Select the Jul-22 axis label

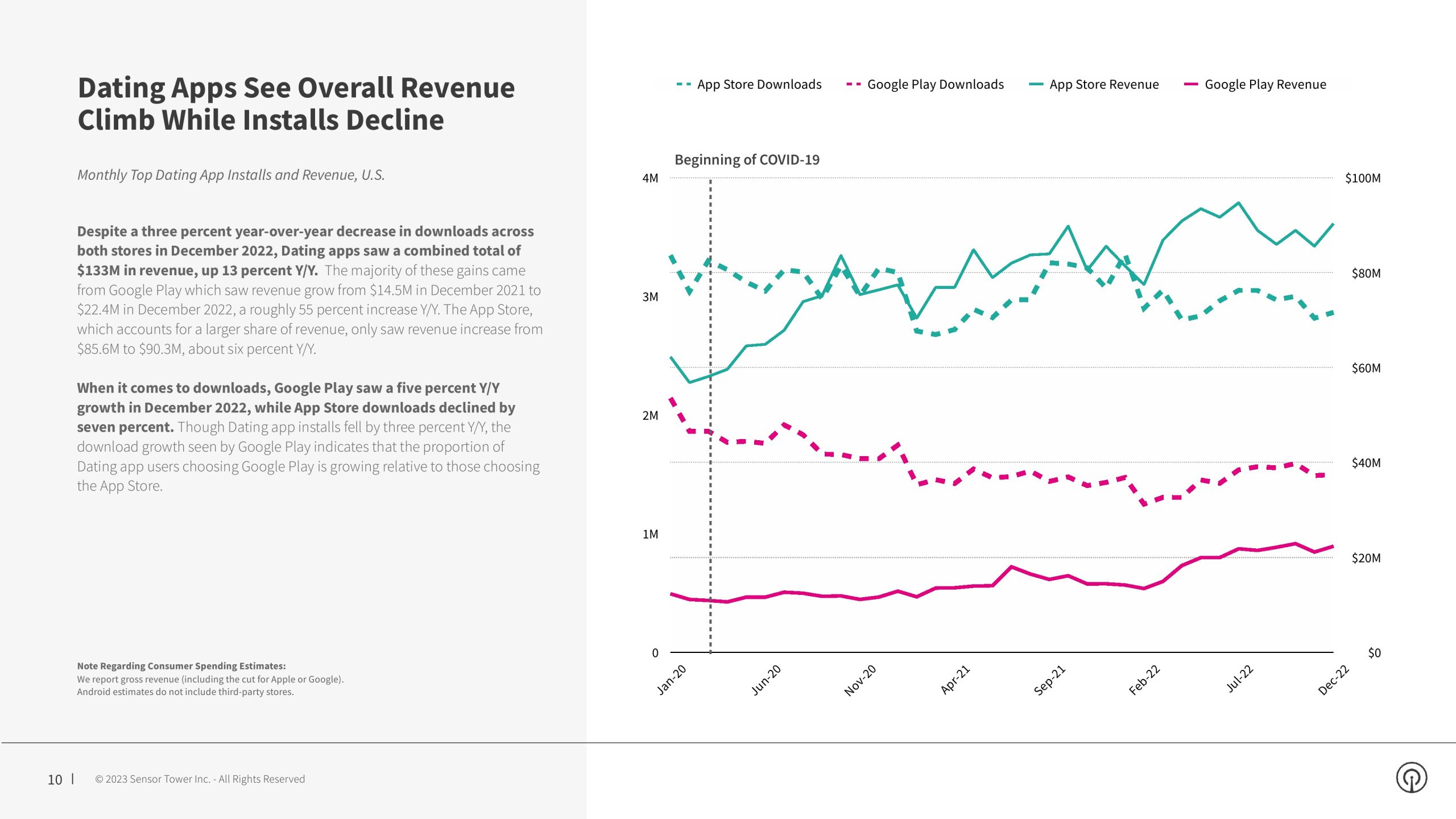[1239, 679]
